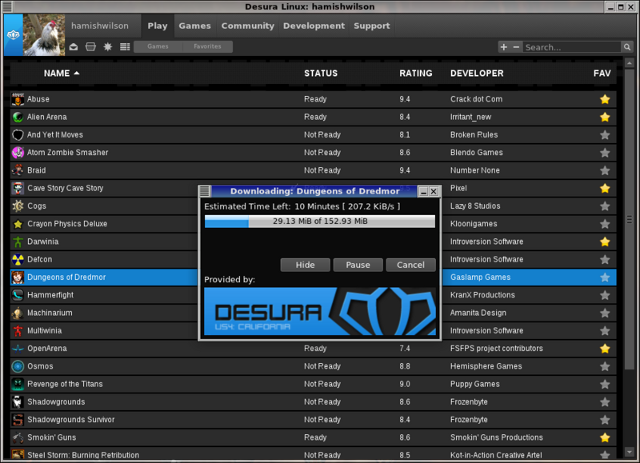Sort by the FAV column header
The width and height of the screenshot is (640, 463).
[602, 73]
